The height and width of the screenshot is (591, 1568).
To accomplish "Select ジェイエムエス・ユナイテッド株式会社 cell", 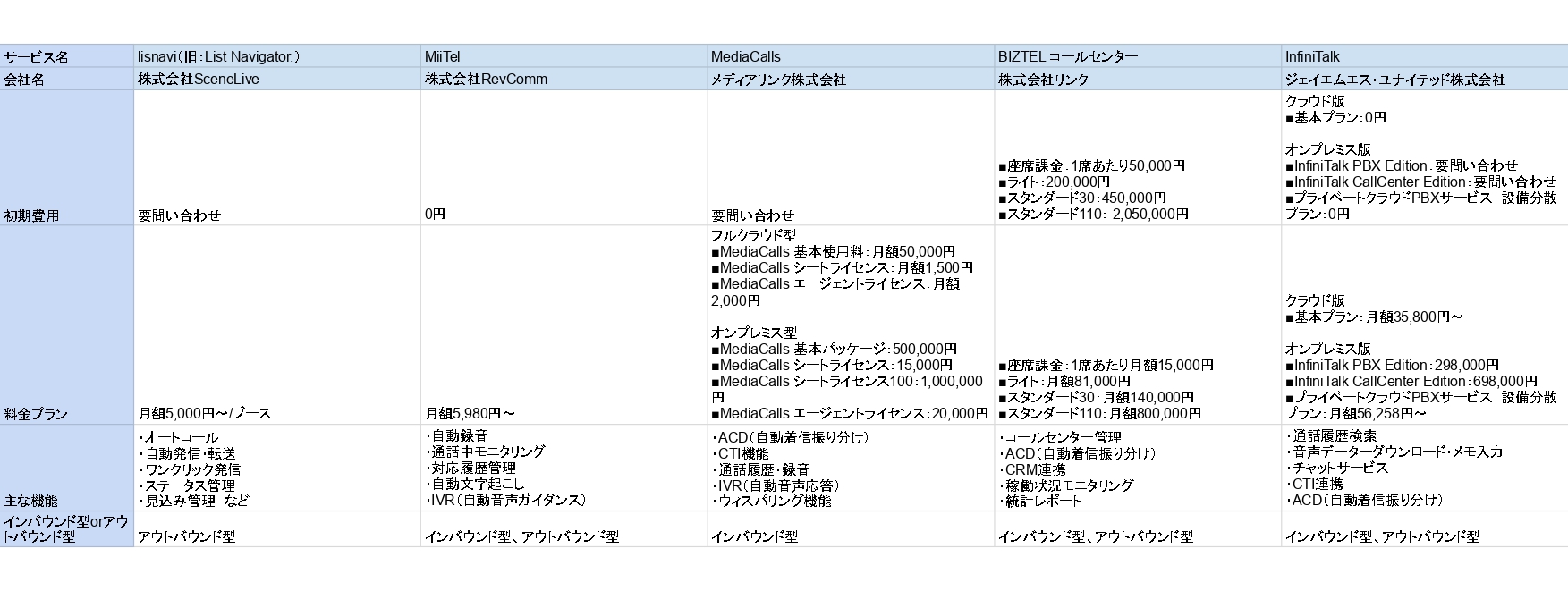I will [1425, 79].
